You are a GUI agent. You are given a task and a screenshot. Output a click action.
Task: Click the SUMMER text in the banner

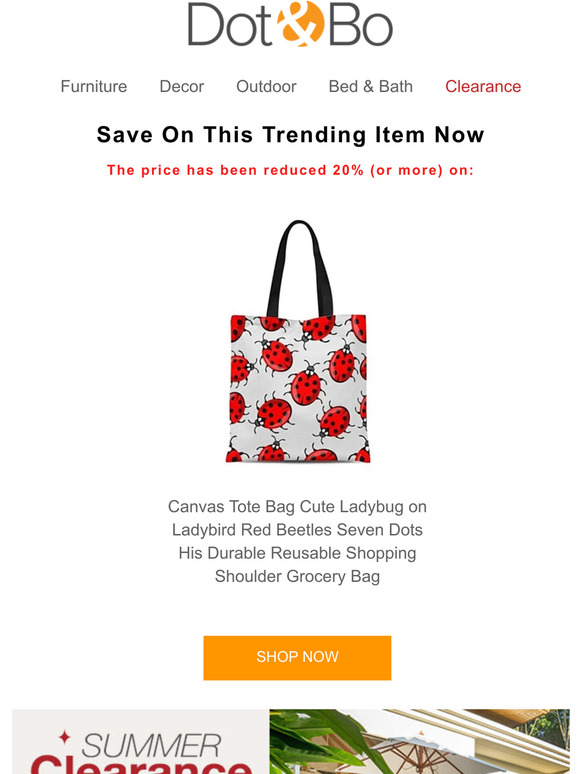(151, 746)
